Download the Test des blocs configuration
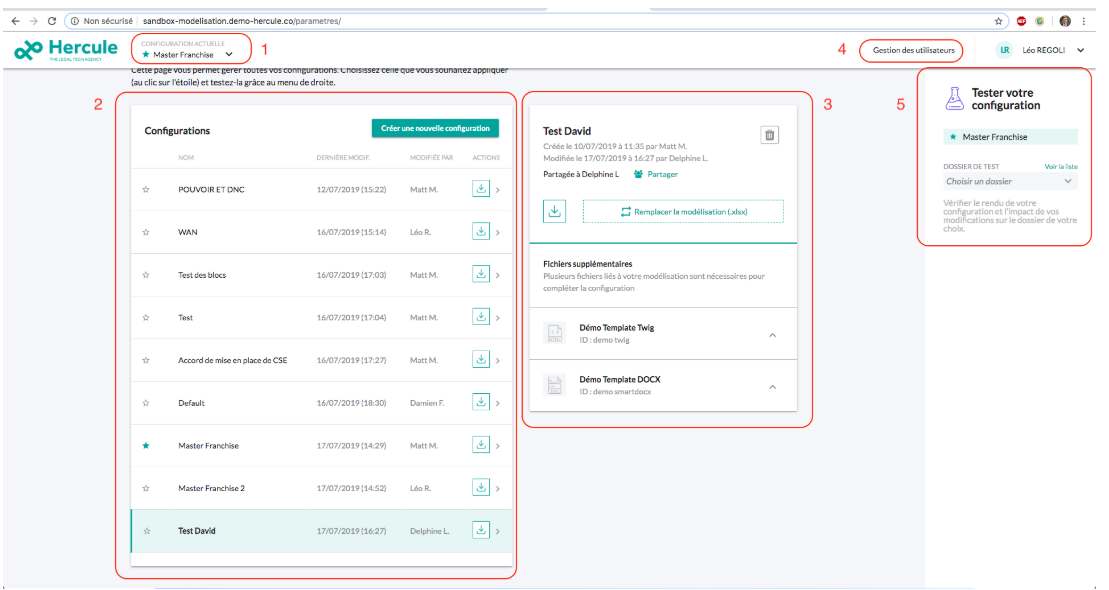The height and width of the screenshot is (590, 1109). pyautogui.click(x=481, y=274)
